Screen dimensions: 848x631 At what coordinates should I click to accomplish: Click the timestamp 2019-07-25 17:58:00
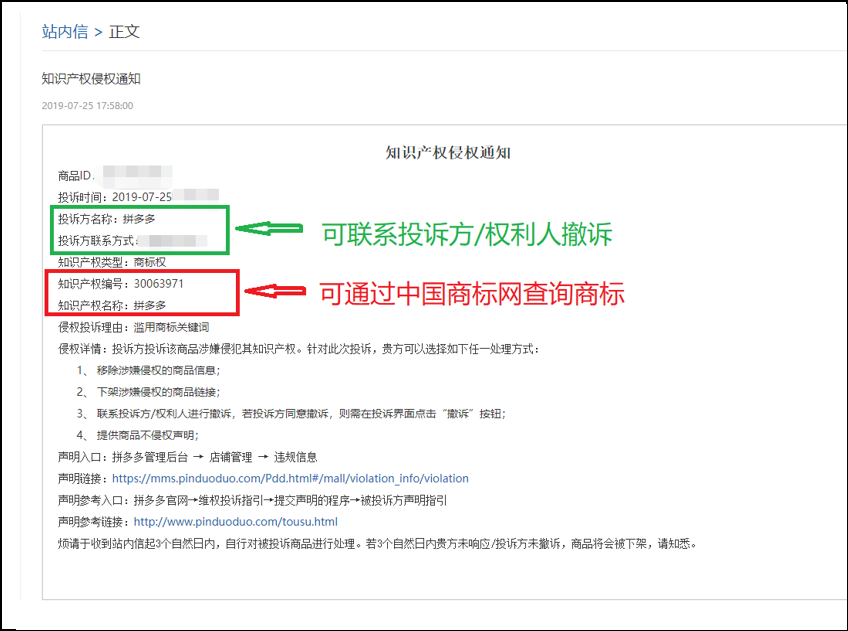[x=88, y=106]
